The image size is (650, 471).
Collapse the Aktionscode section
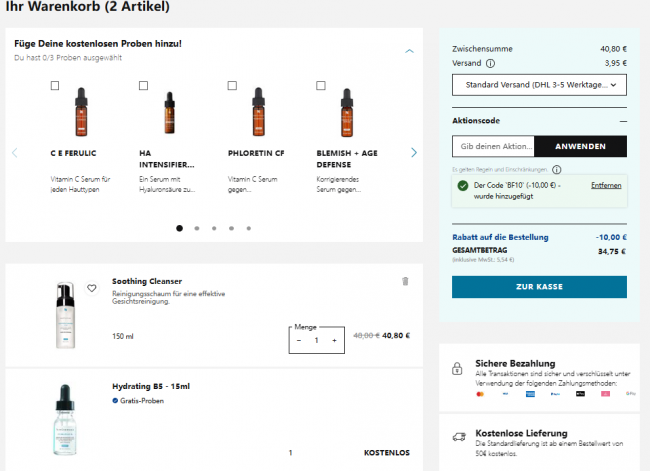point(623,120)
